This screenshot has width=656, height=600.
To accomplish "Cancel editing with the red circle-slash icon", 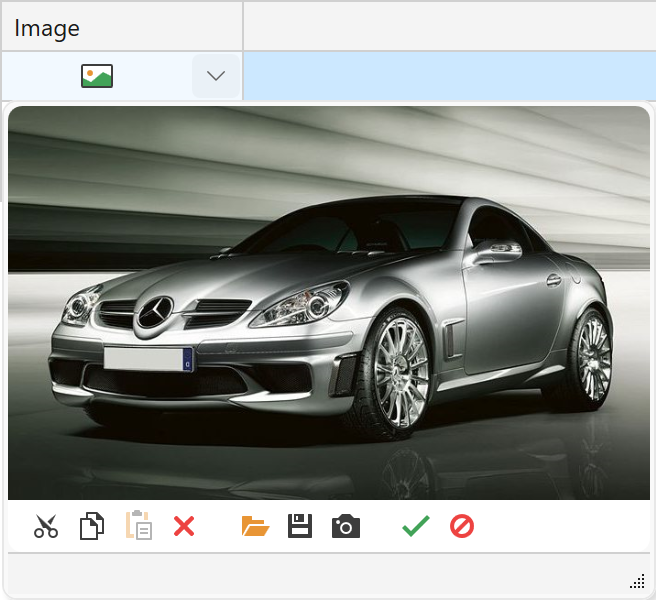I will pos(461,526).
